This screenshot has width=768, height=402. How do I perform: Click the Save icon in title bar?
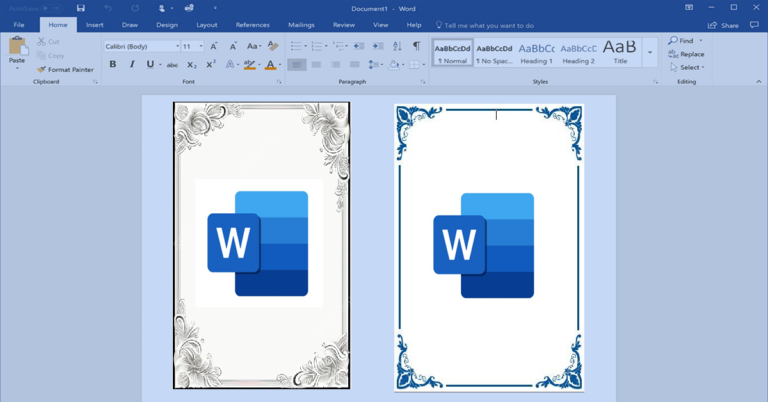(81, 8)
